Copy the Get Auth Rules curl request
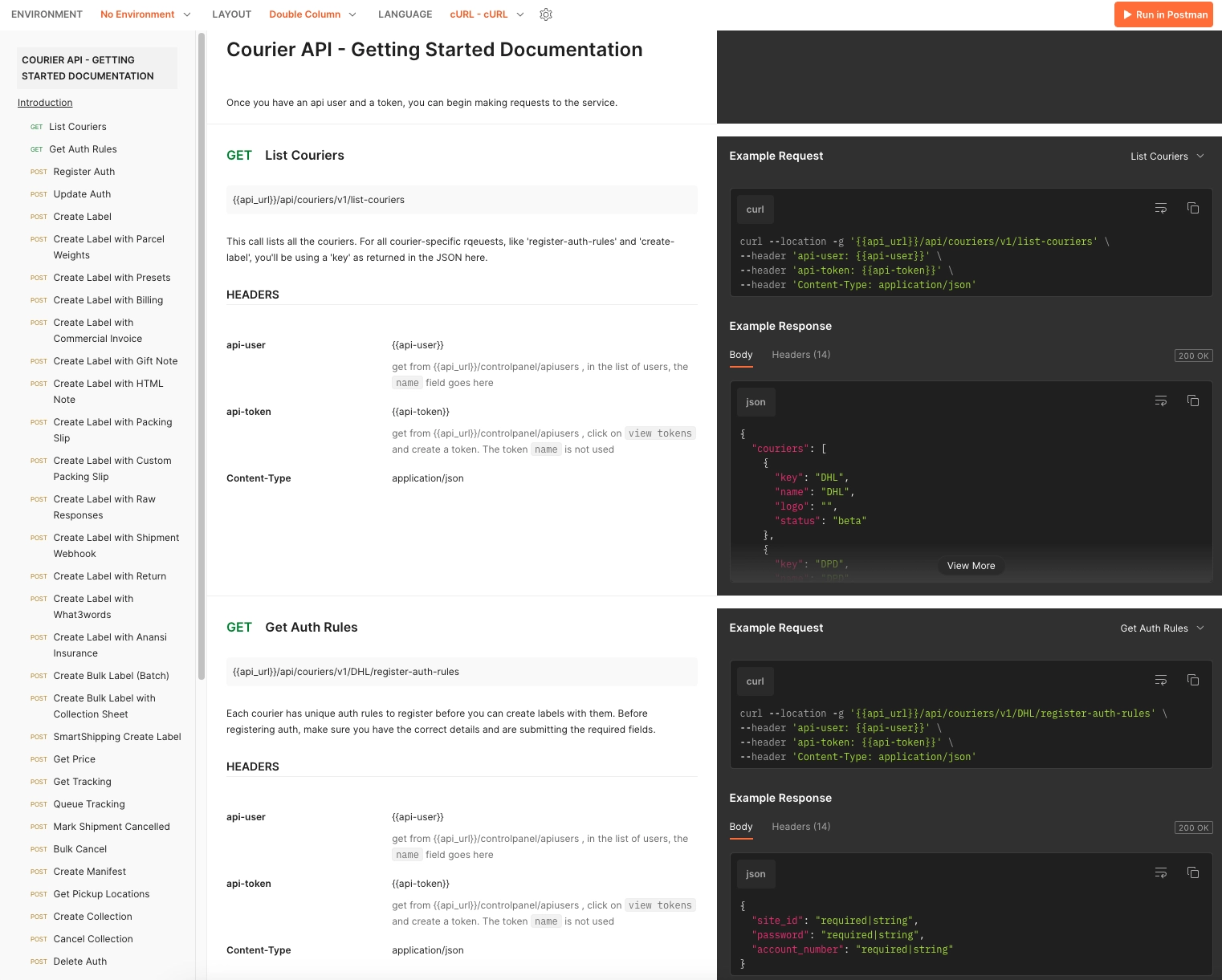Viewport: 1222px width, 980px height. click(x=1193, y=680)
